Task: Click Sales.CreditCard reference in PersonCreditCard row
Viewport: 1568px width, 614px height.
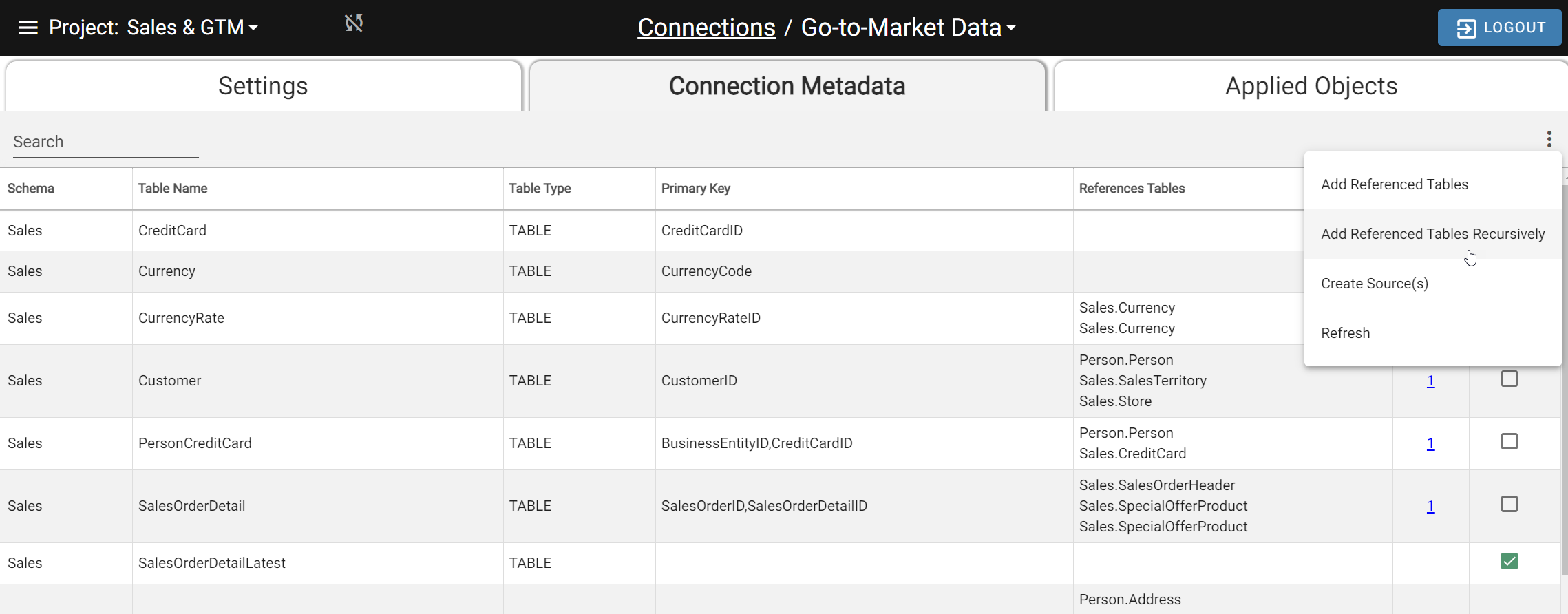Action: click(x=1132, y=454)
